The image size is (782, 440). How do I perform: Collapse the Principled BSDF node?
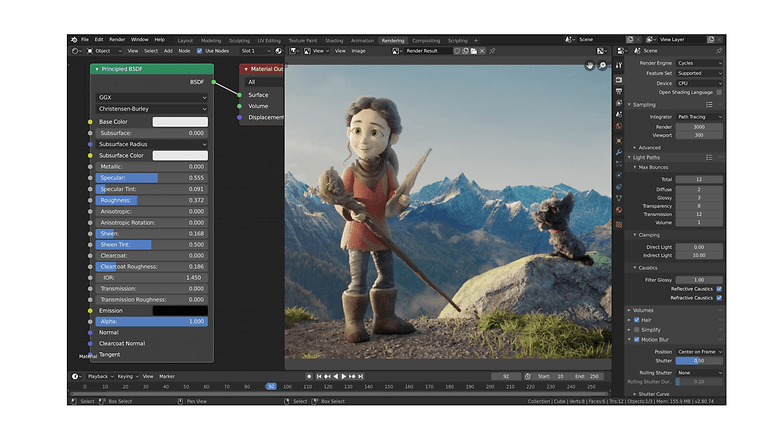point(97,69)
